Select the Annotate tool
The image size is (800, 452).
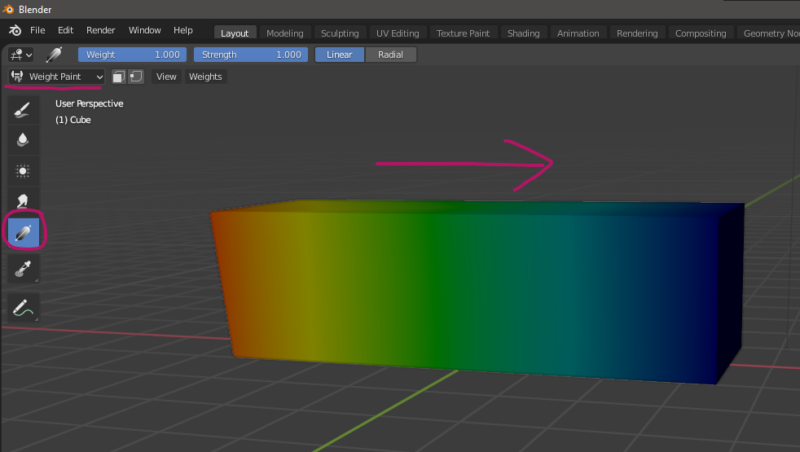coord(22,308)
